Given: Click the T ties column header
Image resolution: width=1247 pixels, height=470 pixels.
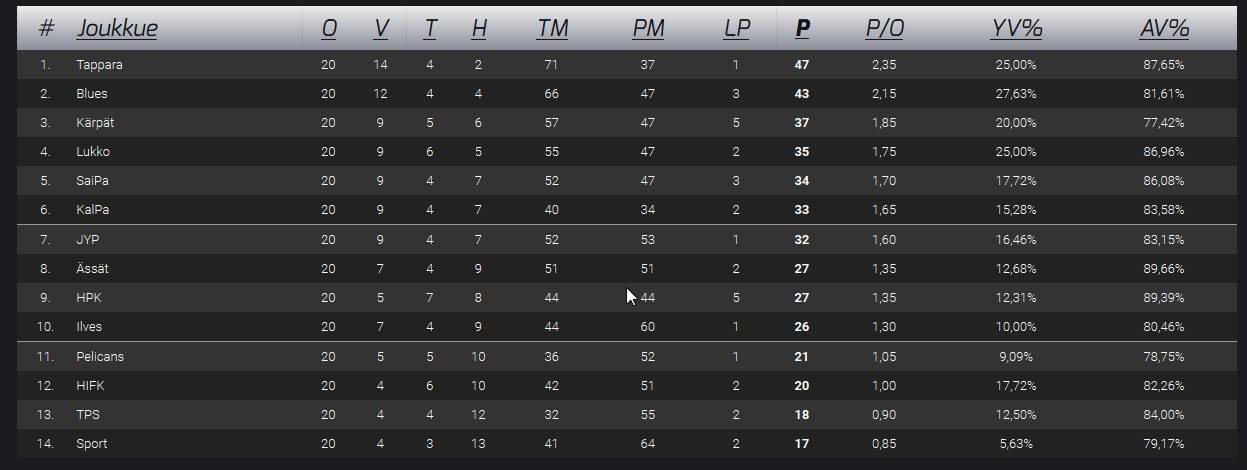Looking at the screenshot, I should pos(430,29).
